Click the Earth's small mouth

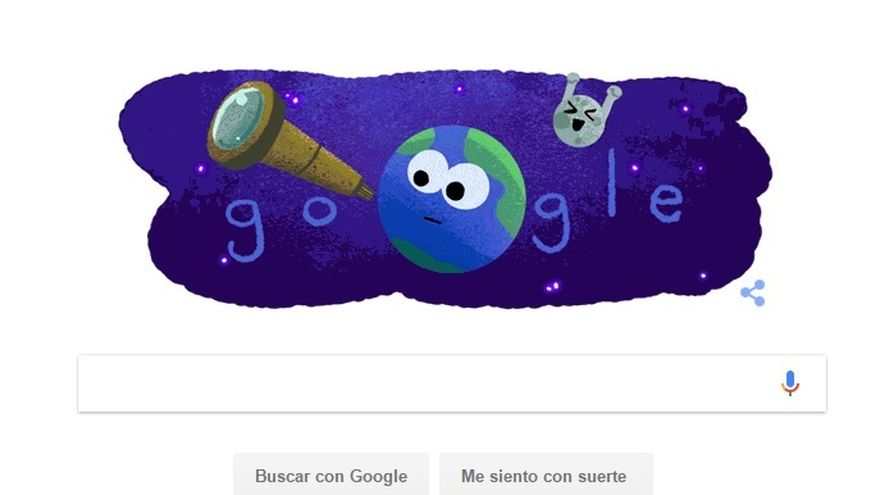coord(432,220)
